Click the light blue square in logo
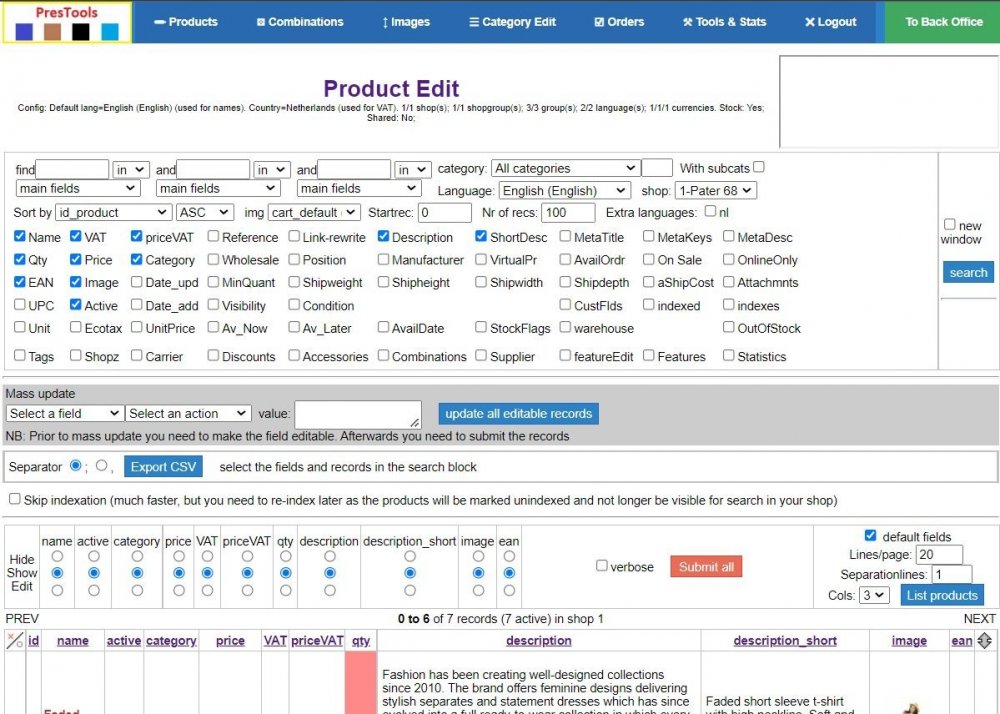The image size is (1000, 714). 110,31
